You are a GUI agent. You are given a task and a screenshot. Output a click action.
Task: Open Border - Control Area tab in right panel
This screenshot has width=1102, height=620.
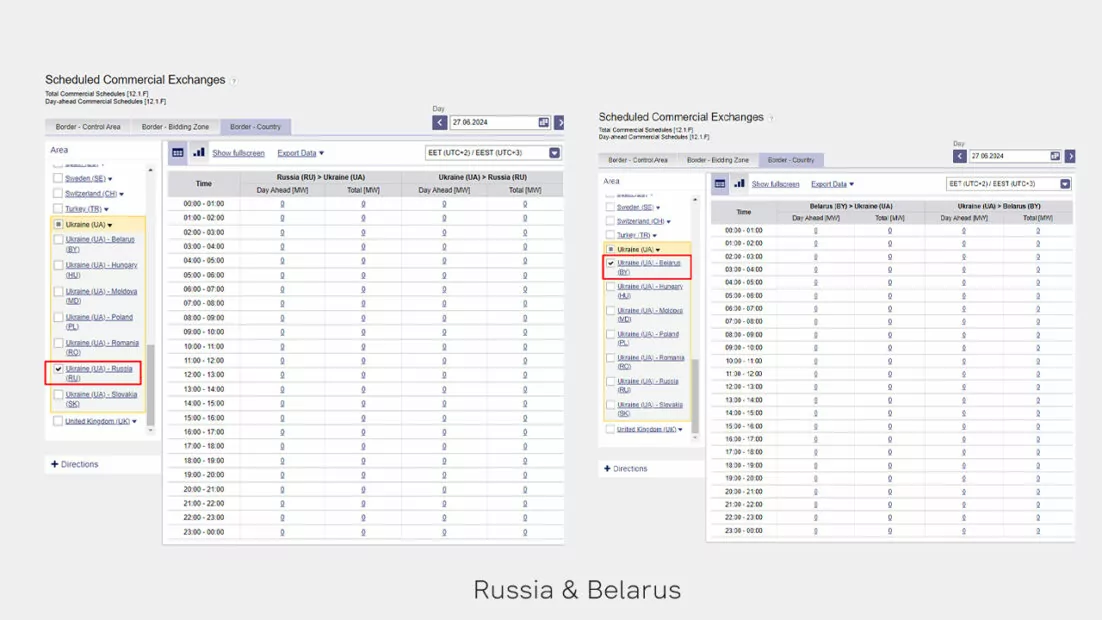point(638,160)
